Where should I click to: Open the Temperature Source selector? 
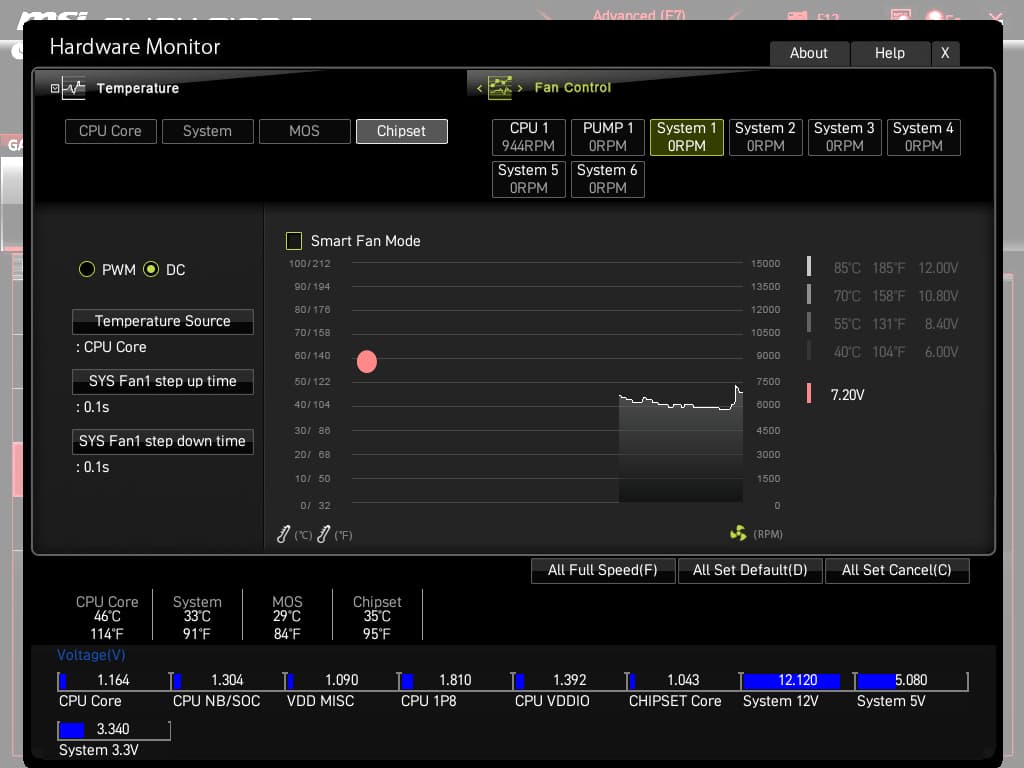coord(162,321)
